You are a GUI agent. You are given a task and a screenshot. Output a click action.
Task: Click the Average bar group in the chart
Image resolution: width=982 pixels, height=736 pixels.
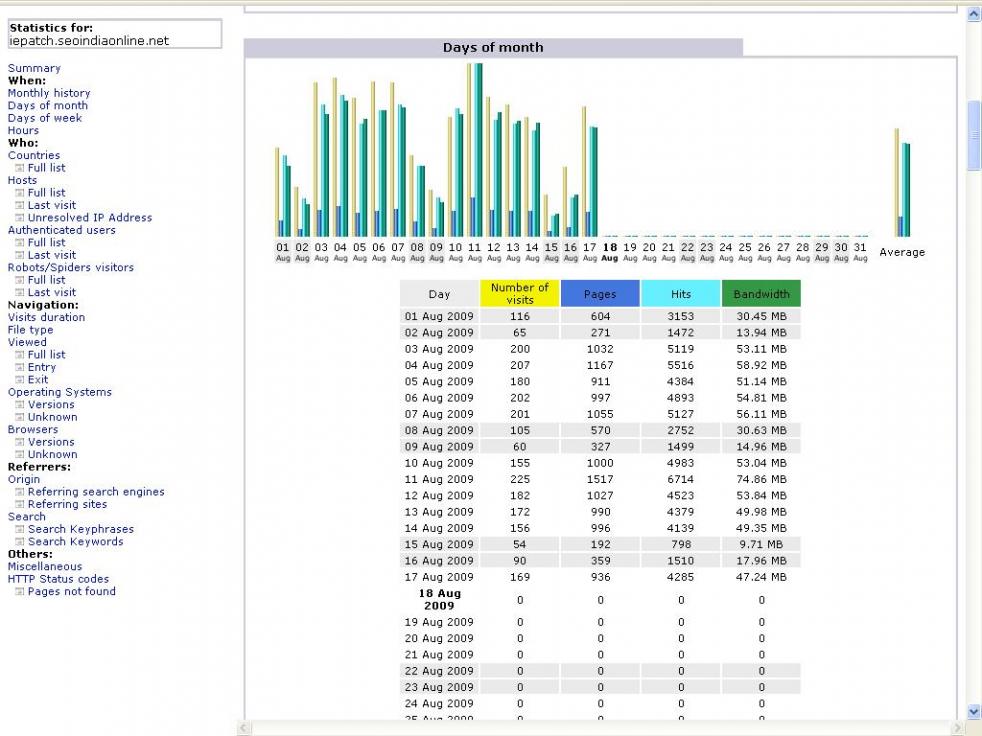click(902, 188)
